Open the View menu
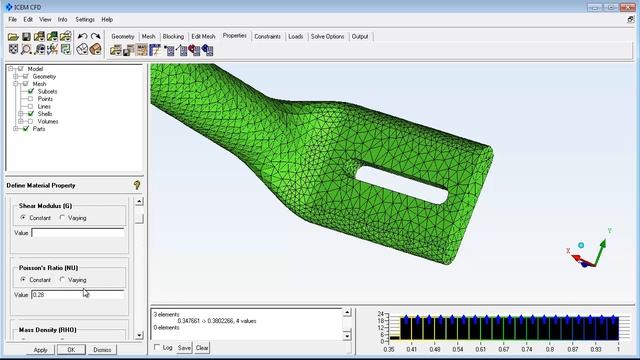The height and width of the screenshot is (360, 640). coord(45,19)
